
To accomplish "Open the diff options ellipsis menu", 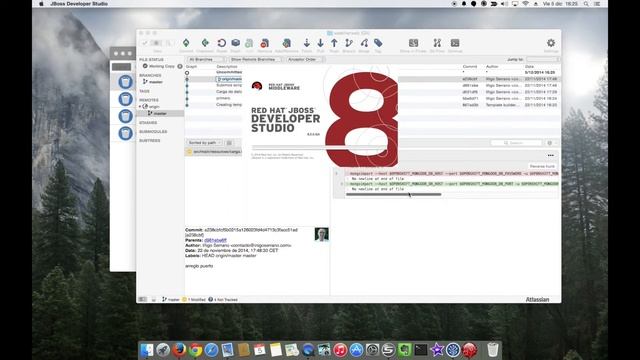I will 551,156.
